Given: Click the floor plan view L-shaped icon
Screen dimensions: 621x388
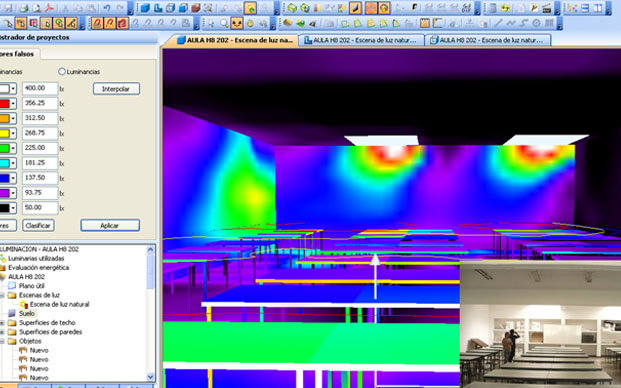Looking at the screenshot, I should [x=158, y=8].
